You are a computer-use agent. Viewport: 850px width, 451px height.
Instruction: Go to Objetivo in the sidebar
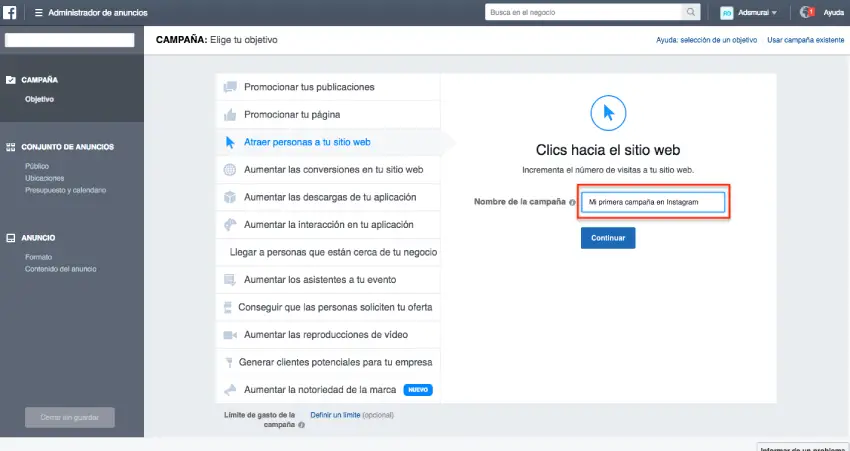pos(39,99)
